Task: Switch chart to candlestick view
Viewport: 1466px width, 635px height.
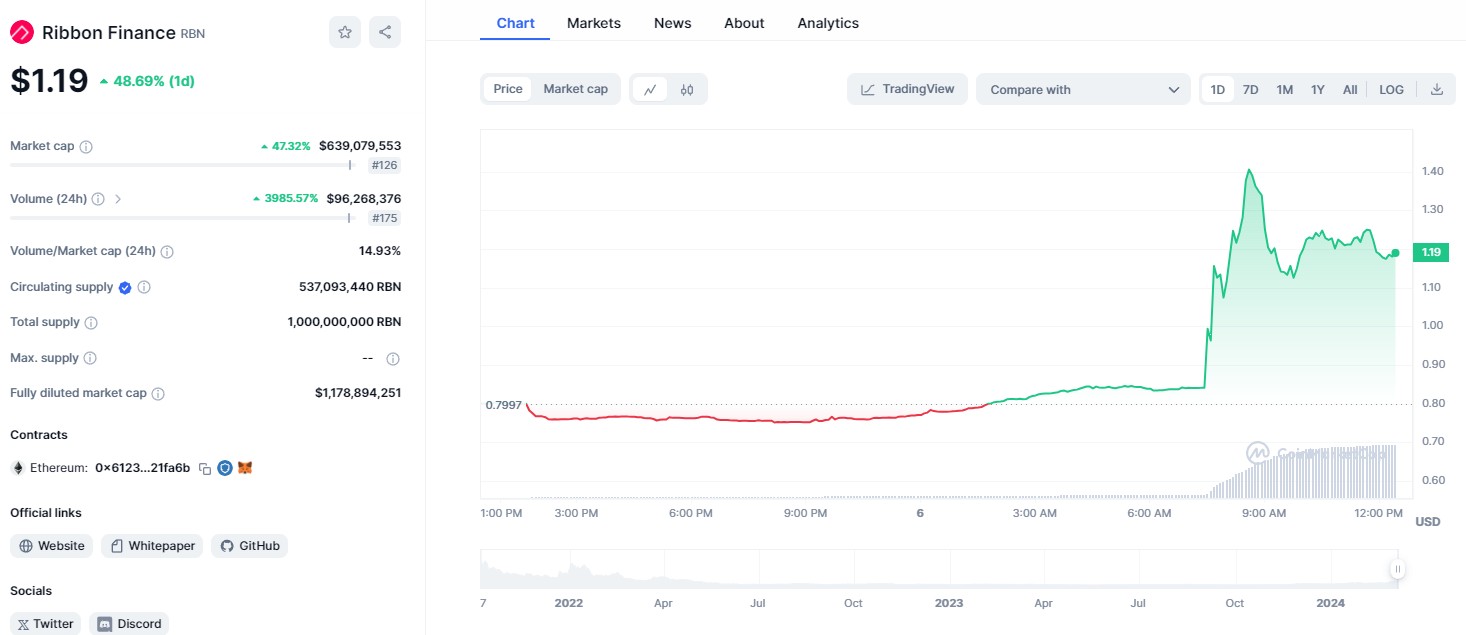Action: [x=687, y=89]
